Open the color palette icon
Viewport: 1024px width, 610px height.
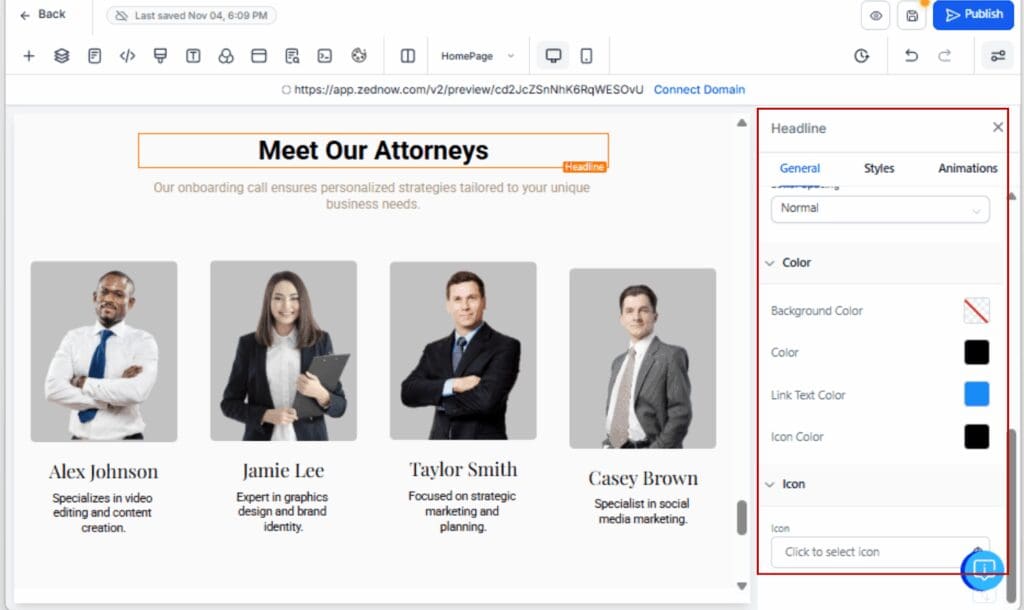359,55
